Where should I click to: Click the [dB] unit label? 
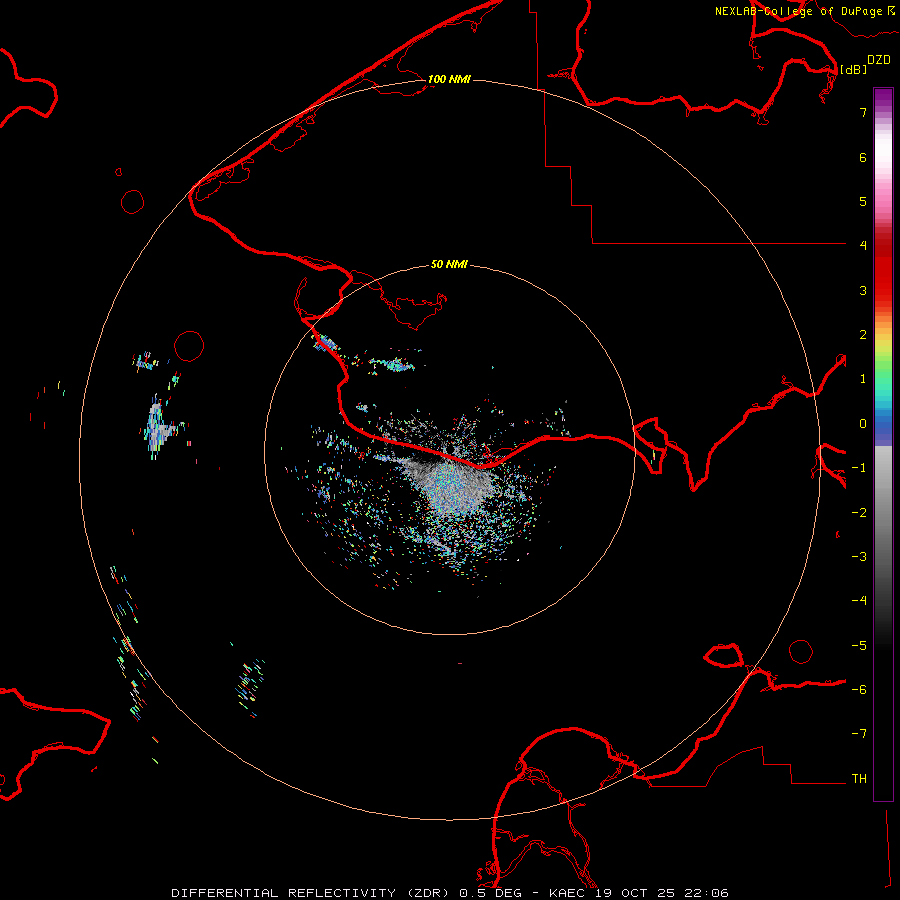(853, 69)
